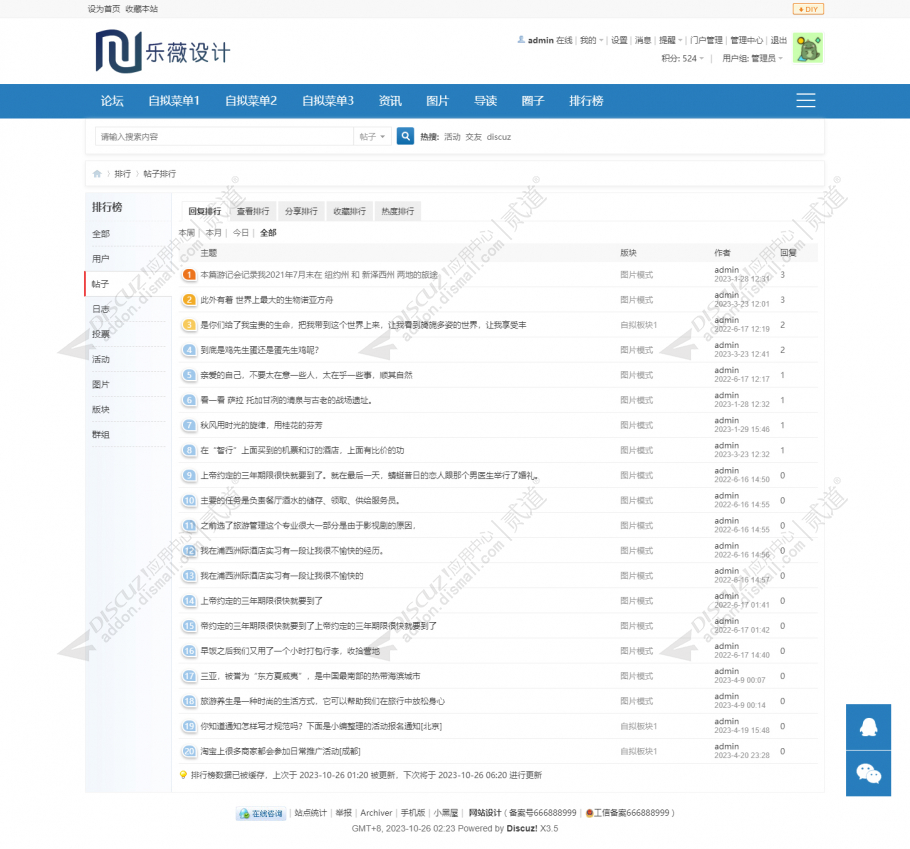Click the user icon beside admin
The height and width of the screenshot is (849, 910).
tap(521, 39)
